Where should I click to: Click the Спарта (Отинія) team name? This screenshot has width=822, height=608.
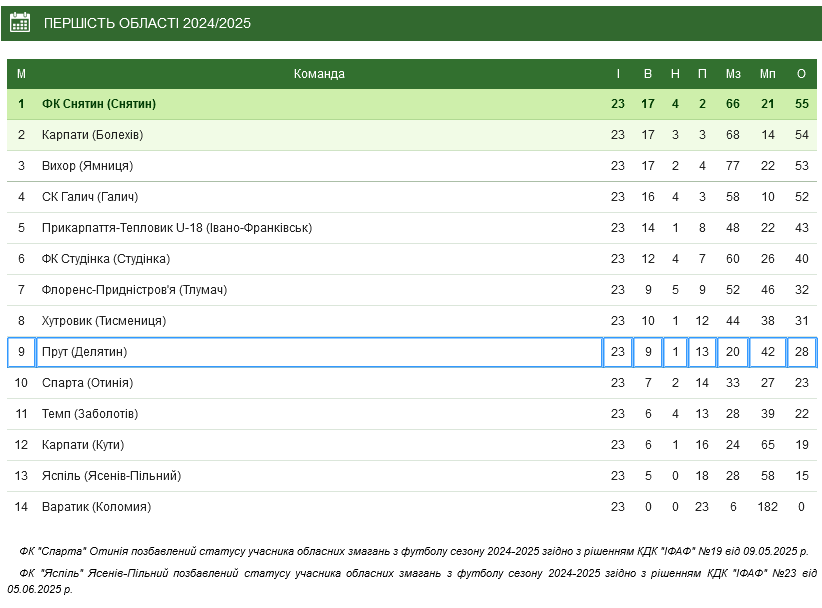(x=87, y=383)
